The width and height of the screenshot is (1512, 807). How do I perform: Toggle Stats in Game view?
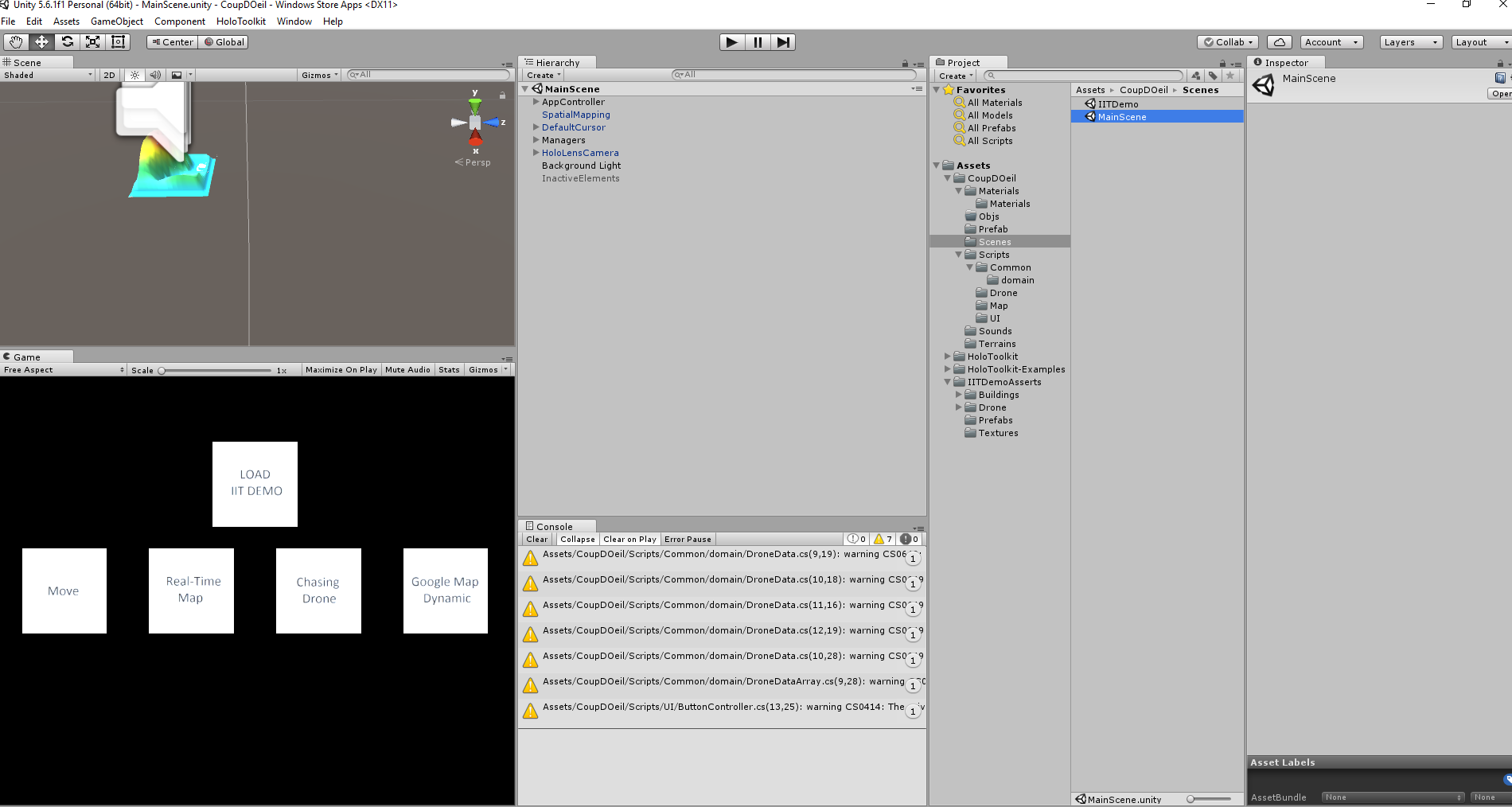click(x=449, y=369)
